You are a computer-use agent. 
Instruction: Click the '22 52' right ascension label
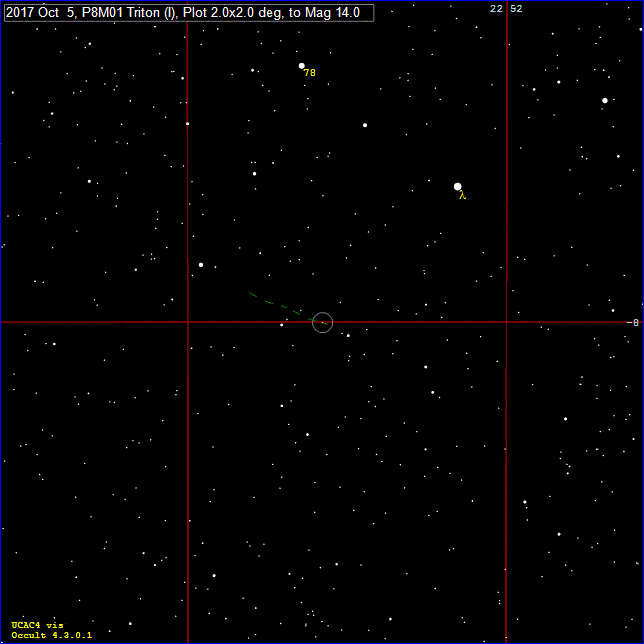coord(506,9)
